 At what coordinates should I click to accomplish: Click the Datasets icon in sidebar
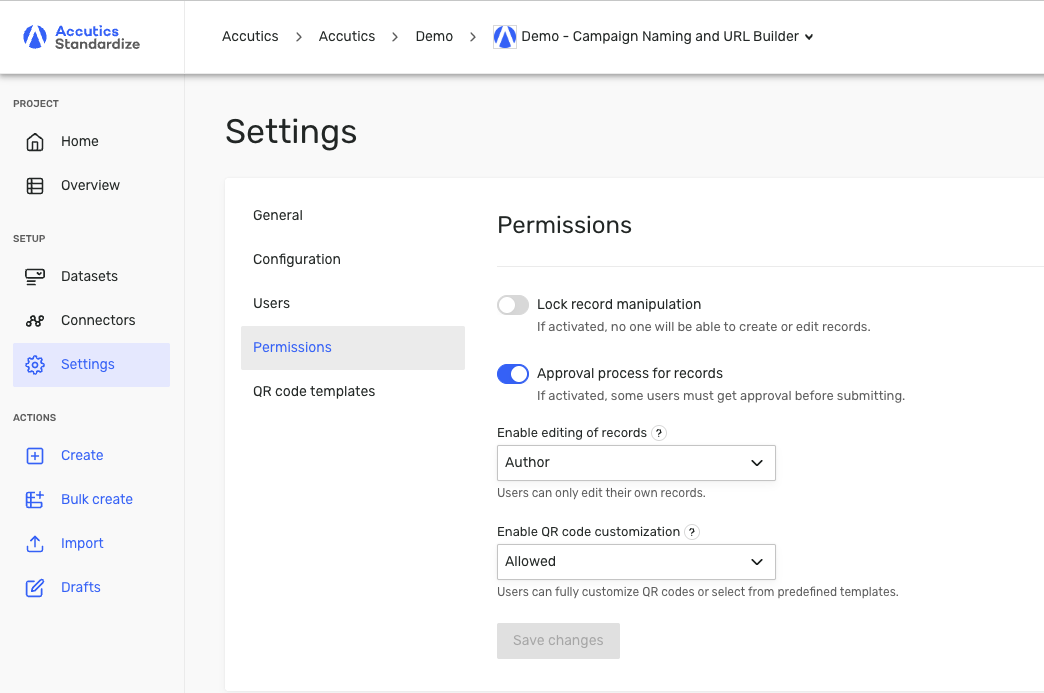click(x=35, y=277)
